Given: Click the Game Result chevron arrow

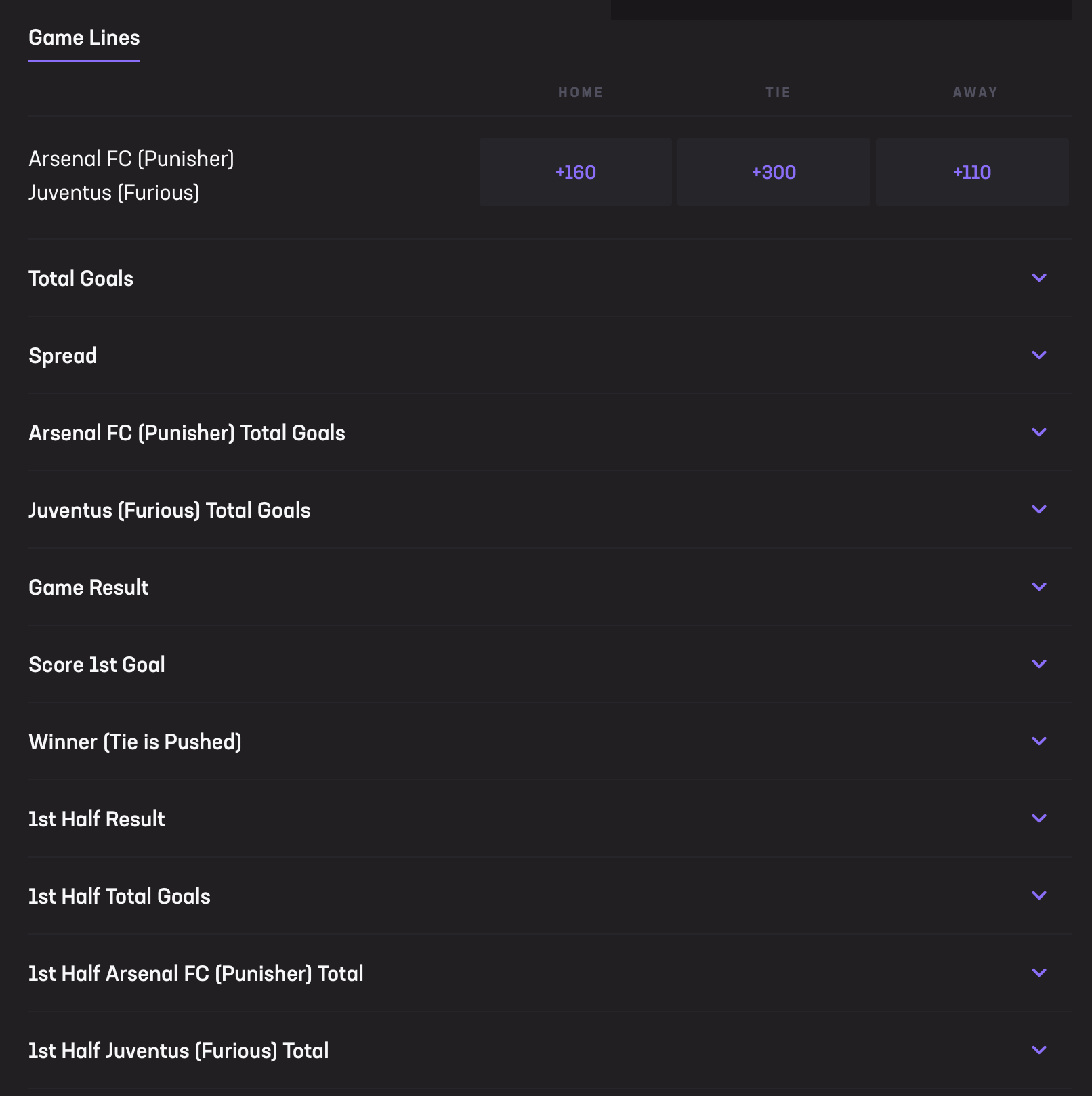Looking at the screenshot, I should pos(1039,587).
